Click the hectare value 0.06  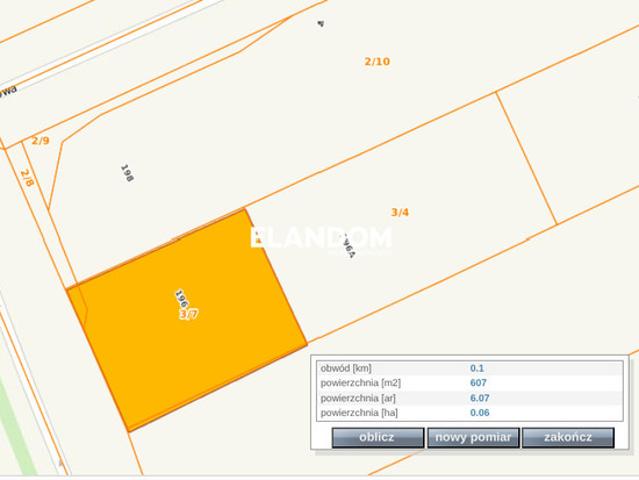click(479, 412)
